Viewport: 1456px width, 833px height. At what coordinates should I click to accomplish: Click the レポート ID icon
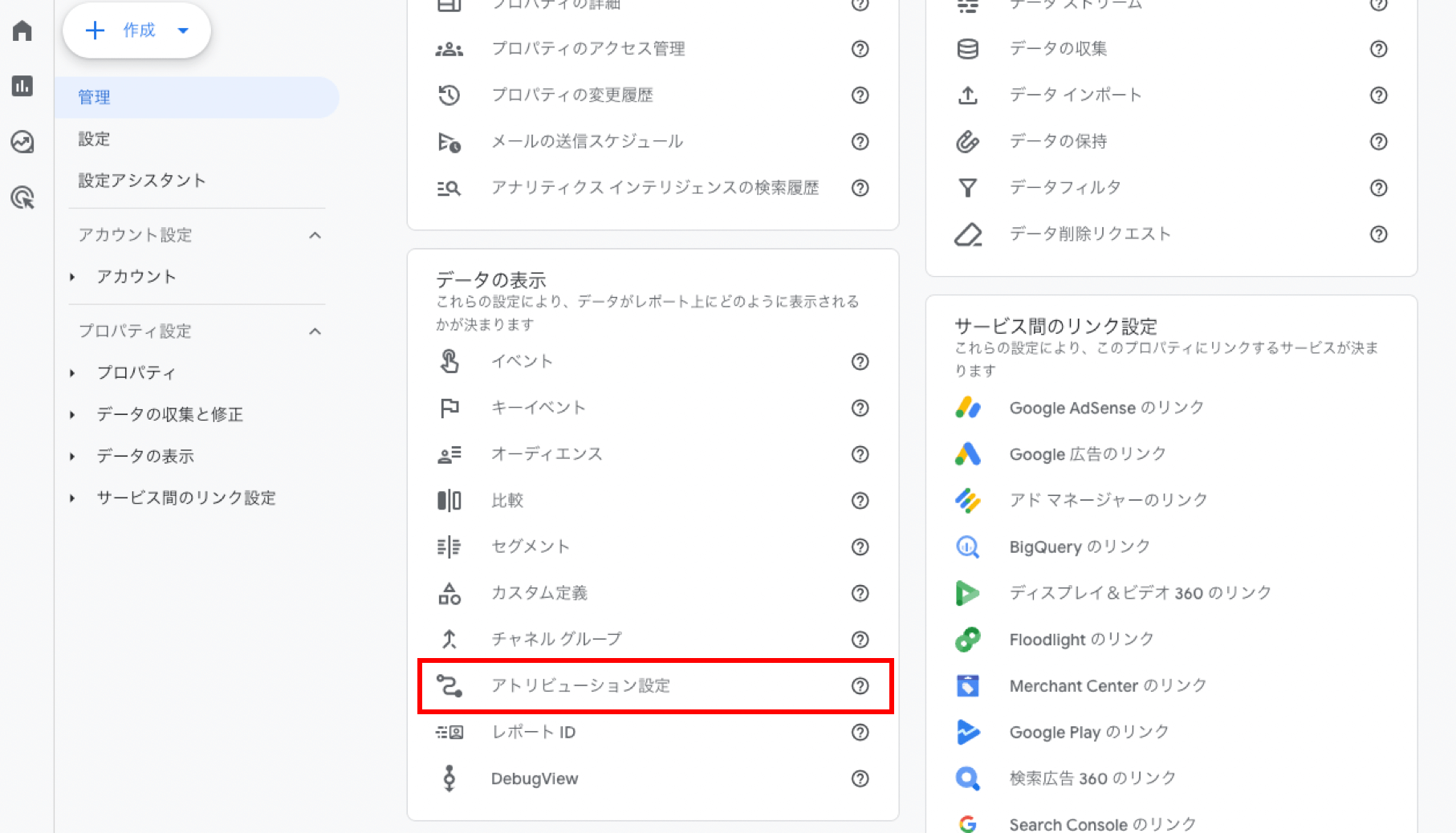pos(449,732)
